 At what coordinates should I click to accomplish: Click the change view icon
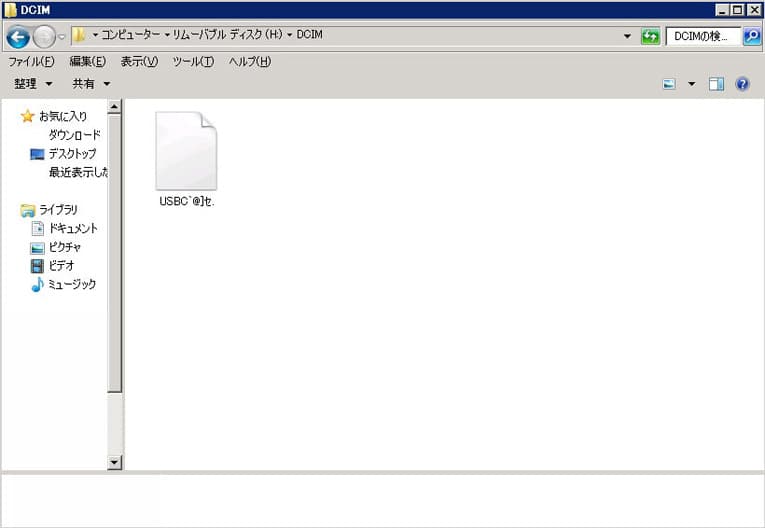[669, 84]
